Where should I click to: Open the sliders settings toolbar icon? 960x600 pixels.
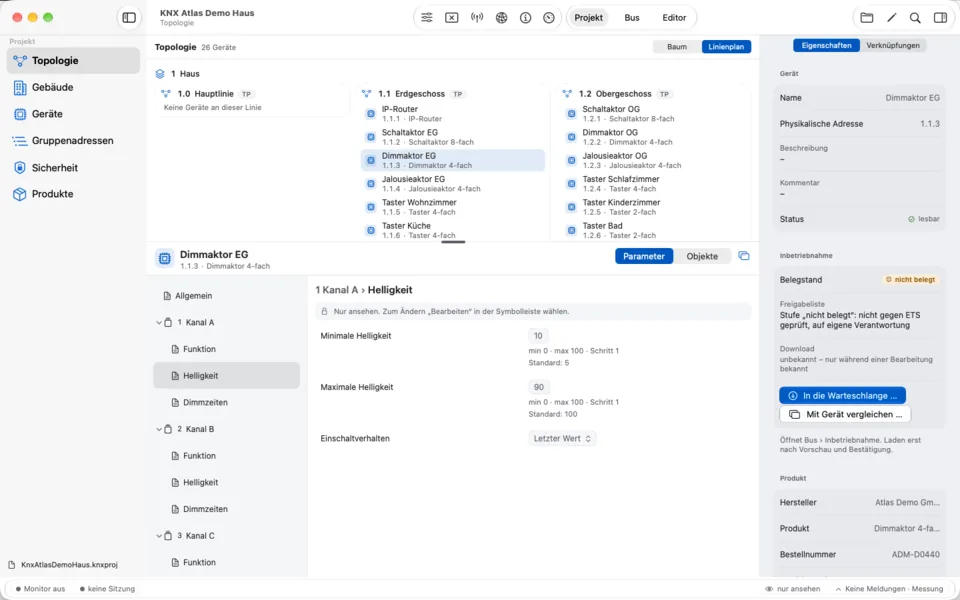tap(427, 18)
